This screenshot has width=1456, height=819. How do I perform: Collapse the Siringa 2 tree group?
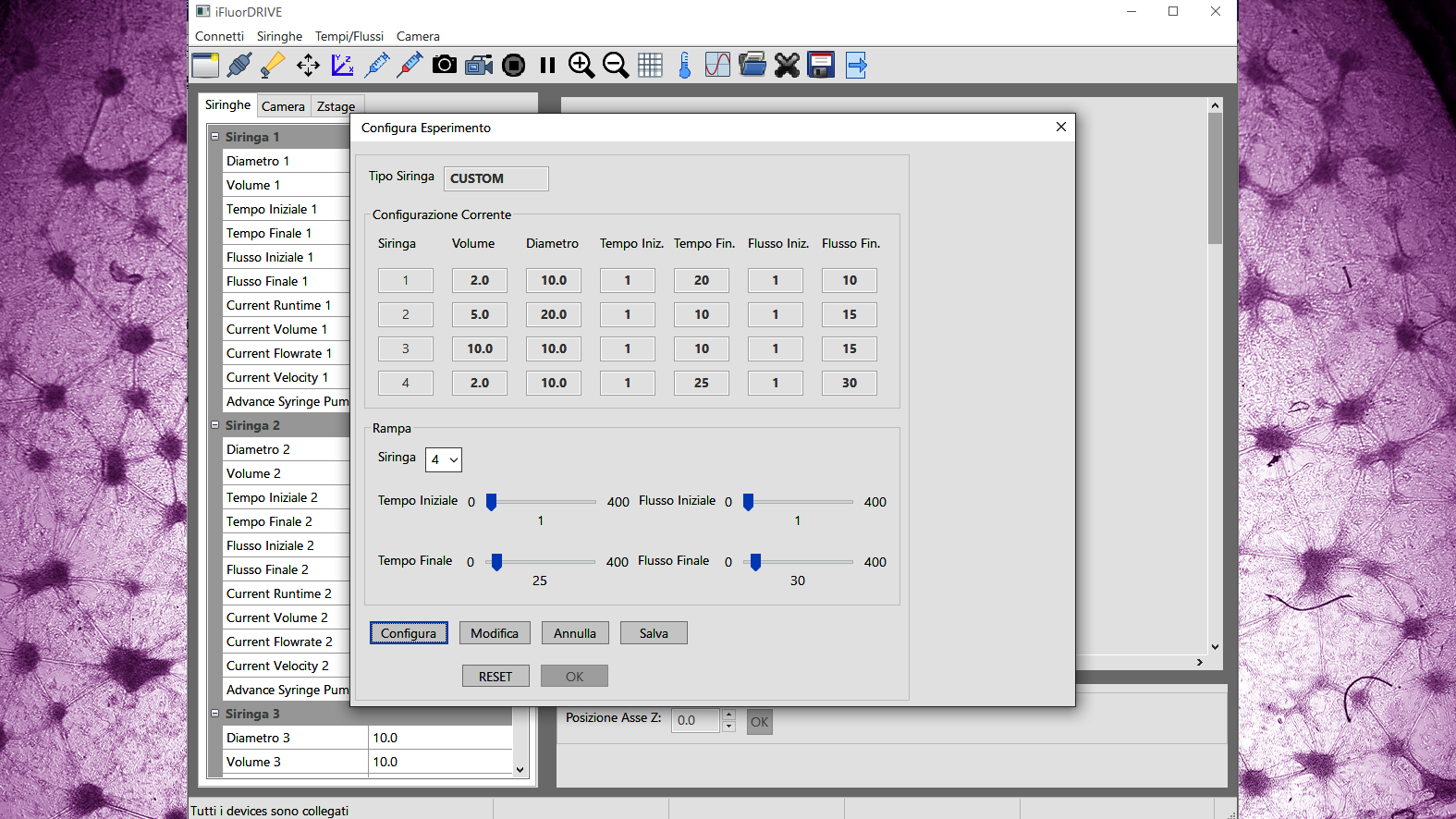click(x=215, y=425)
